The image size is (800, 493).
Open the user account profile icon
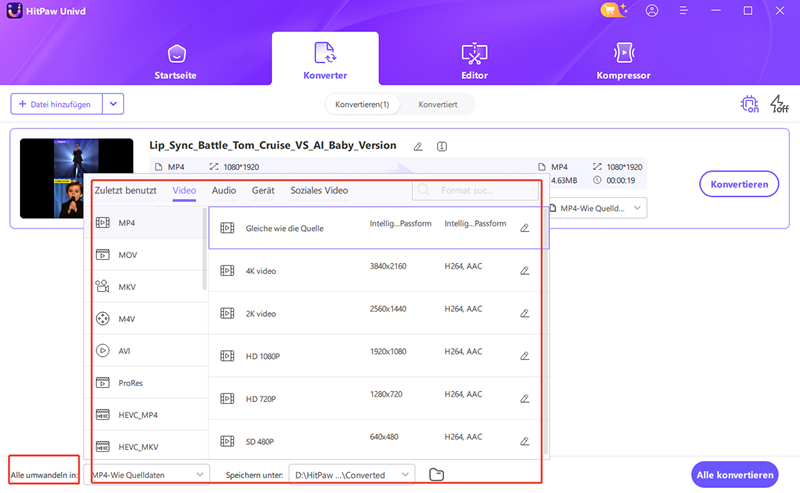point(652,10)
